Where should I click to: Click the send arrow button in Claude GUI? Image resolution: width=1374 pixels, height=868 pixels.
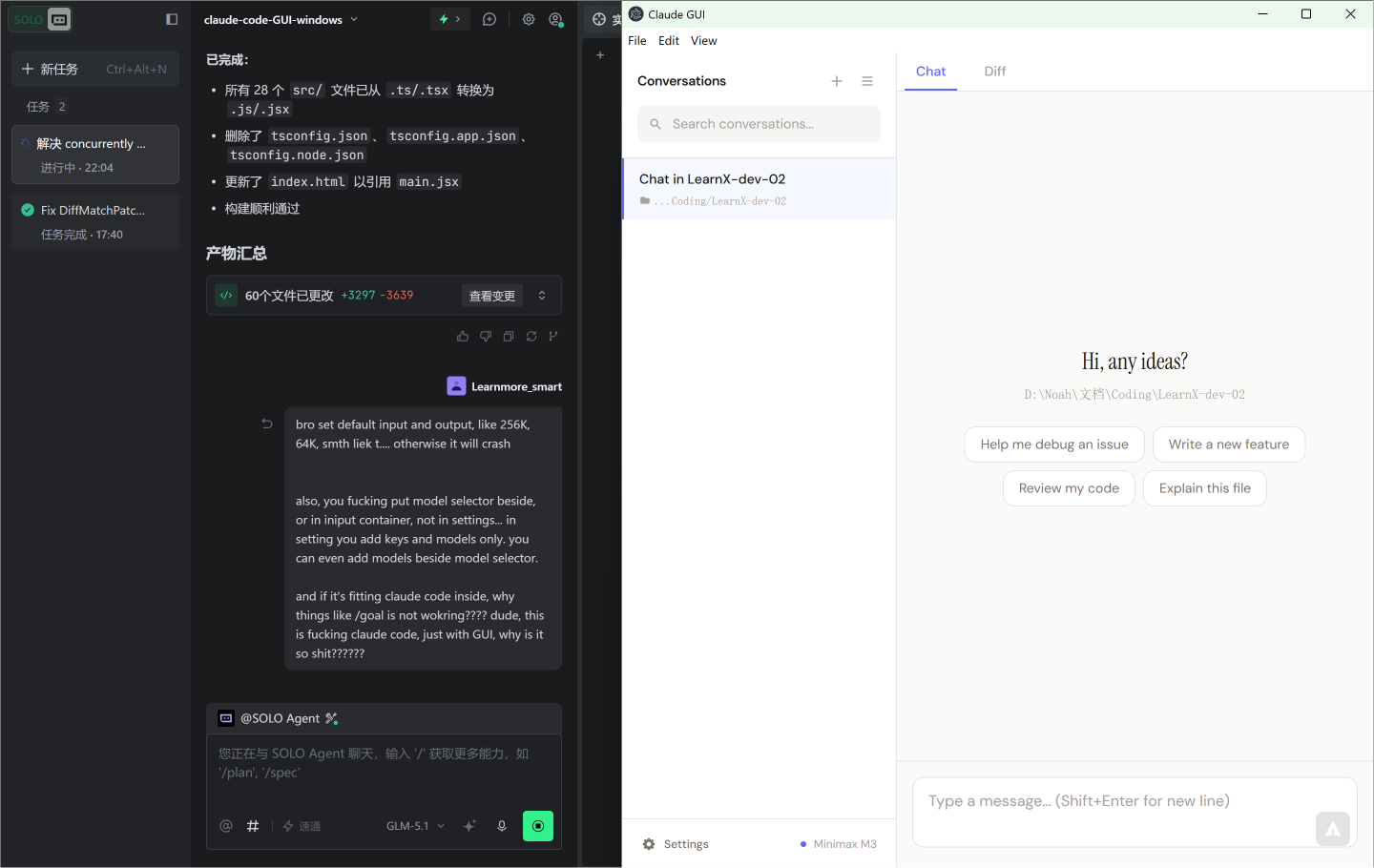[1333, 829]
